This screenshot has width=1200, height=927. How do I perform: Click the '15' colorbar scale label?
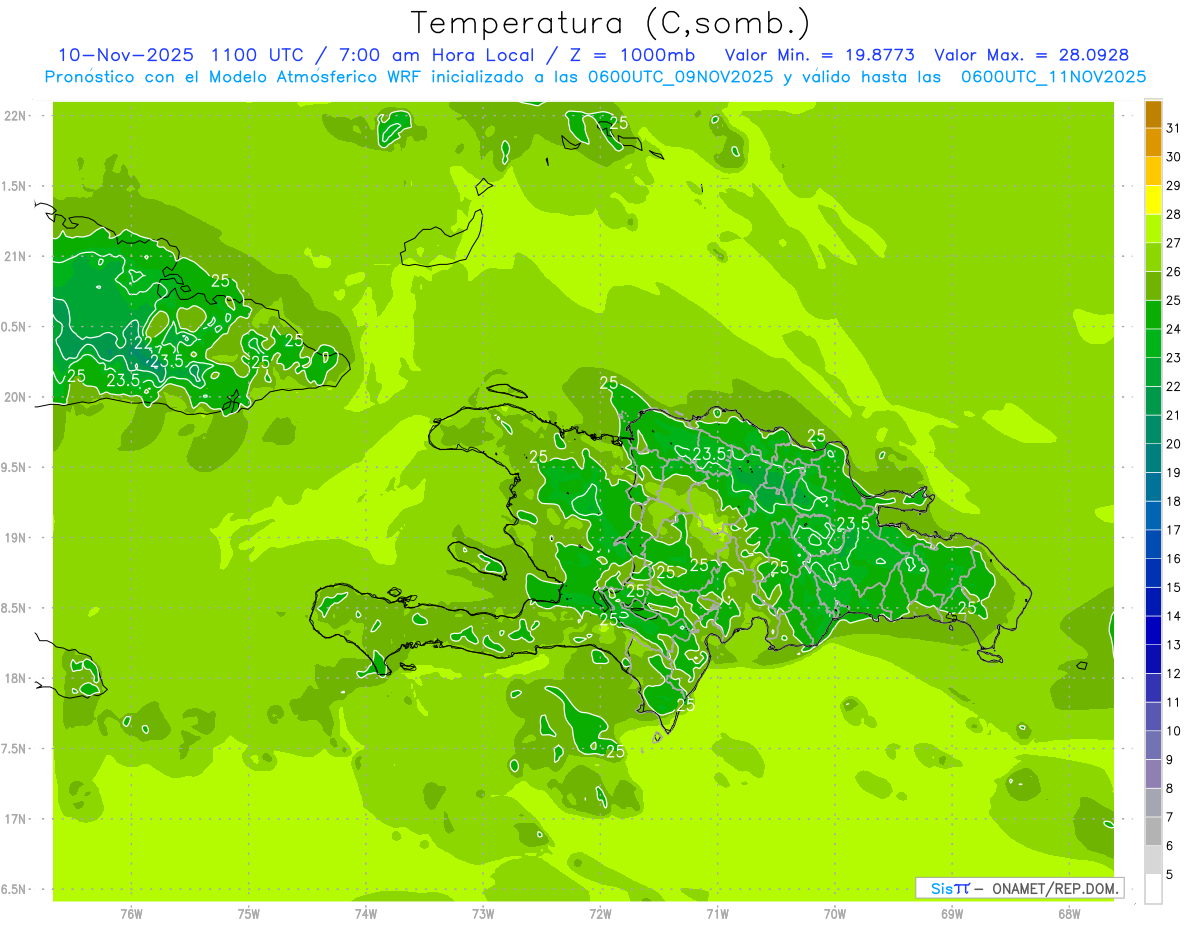point(1174,587)
